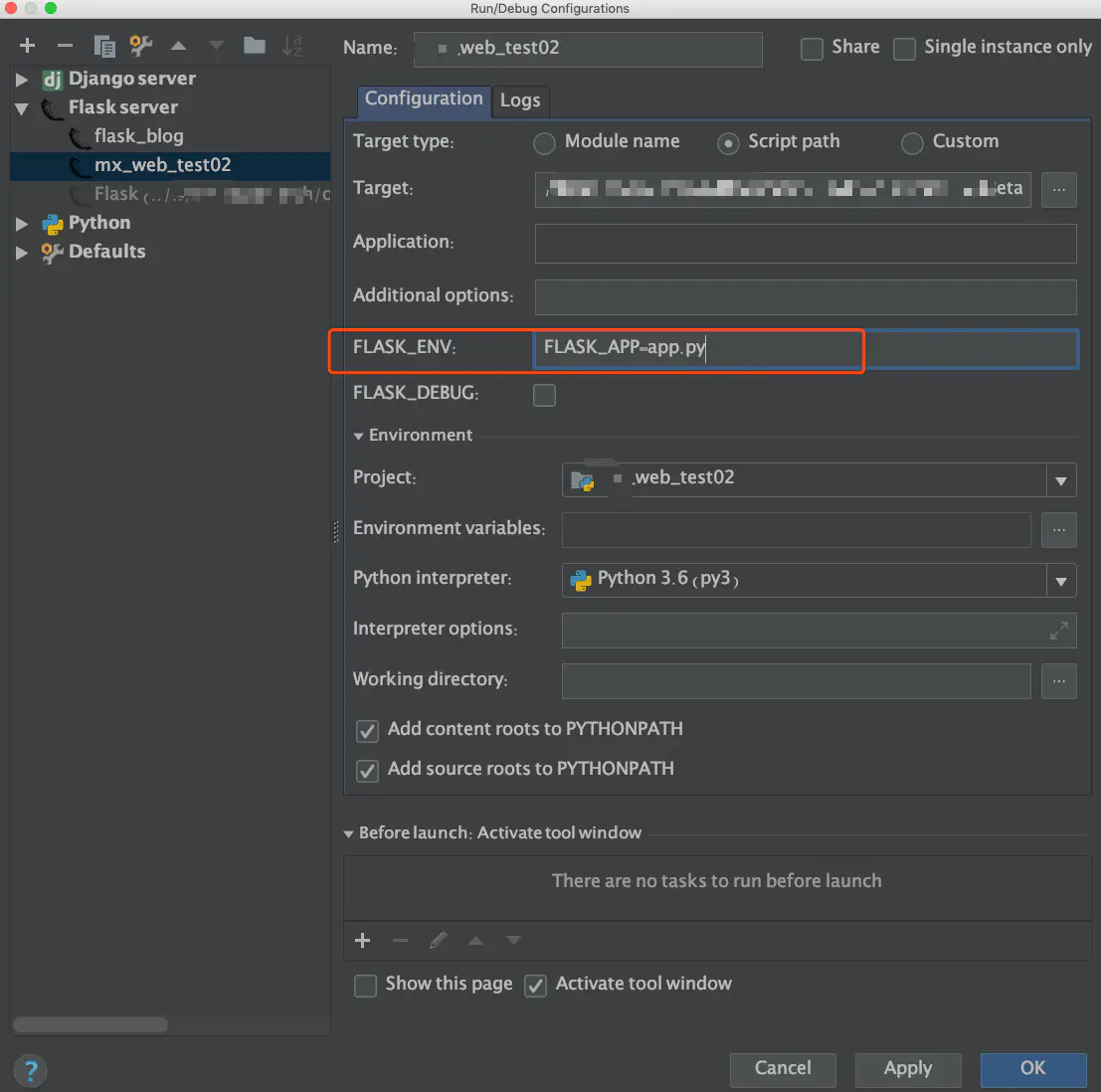Select the Module name radio button

(x=544, y=143)
